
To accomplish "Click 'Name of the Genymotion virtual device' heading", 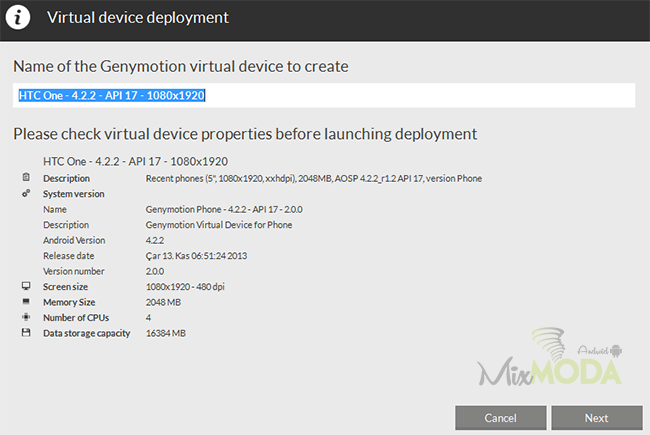I will point(181,66).
